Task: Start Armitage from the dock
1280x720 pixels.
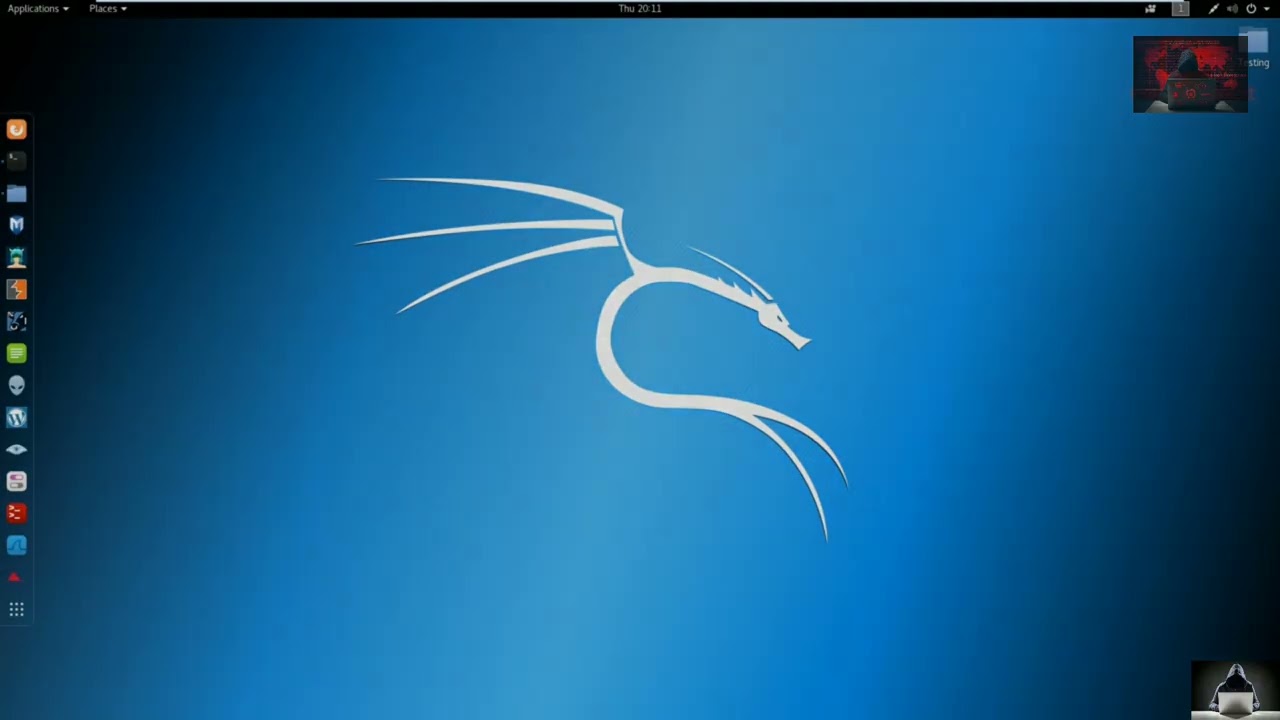Action: 16,257
